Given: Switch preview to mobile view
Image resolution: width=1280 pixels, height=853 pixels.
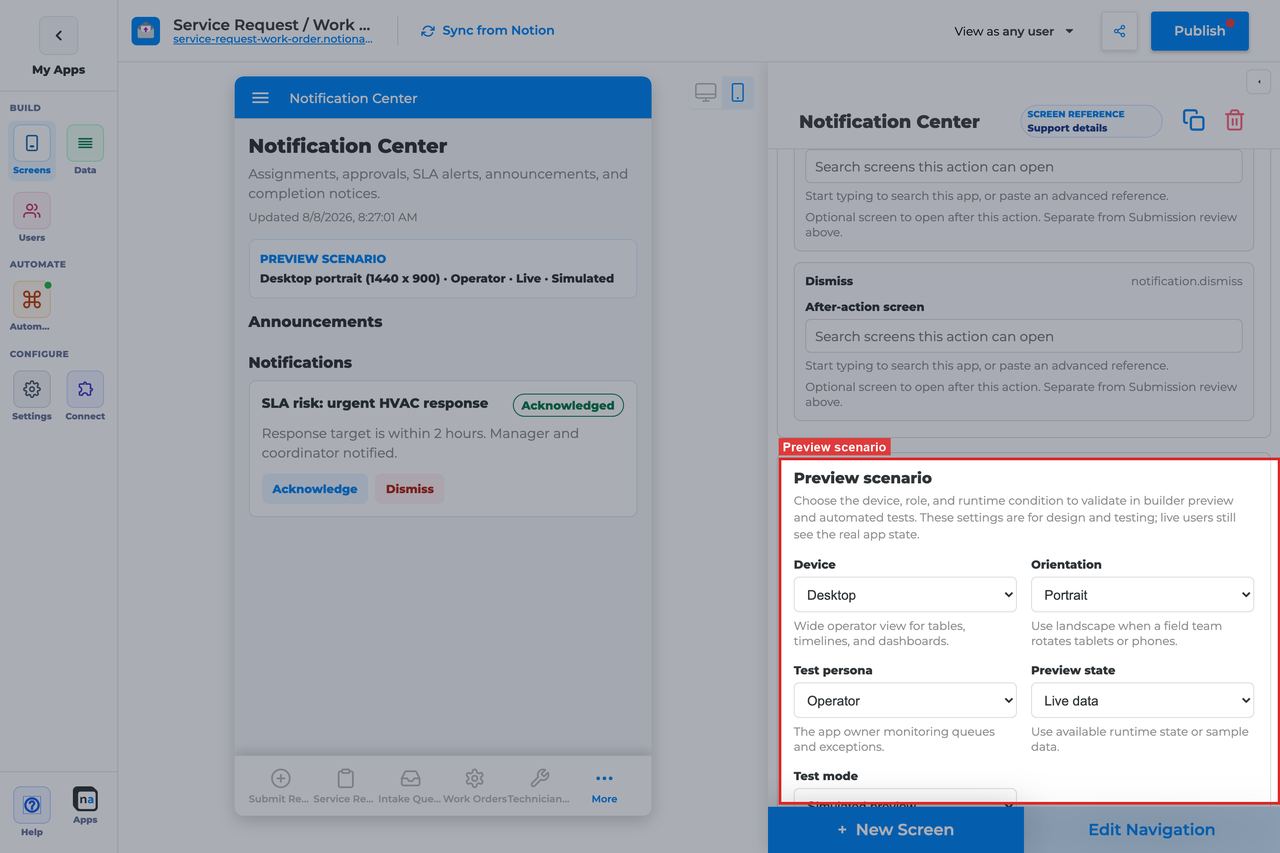Looking at the screenshot, I should 738,93.
